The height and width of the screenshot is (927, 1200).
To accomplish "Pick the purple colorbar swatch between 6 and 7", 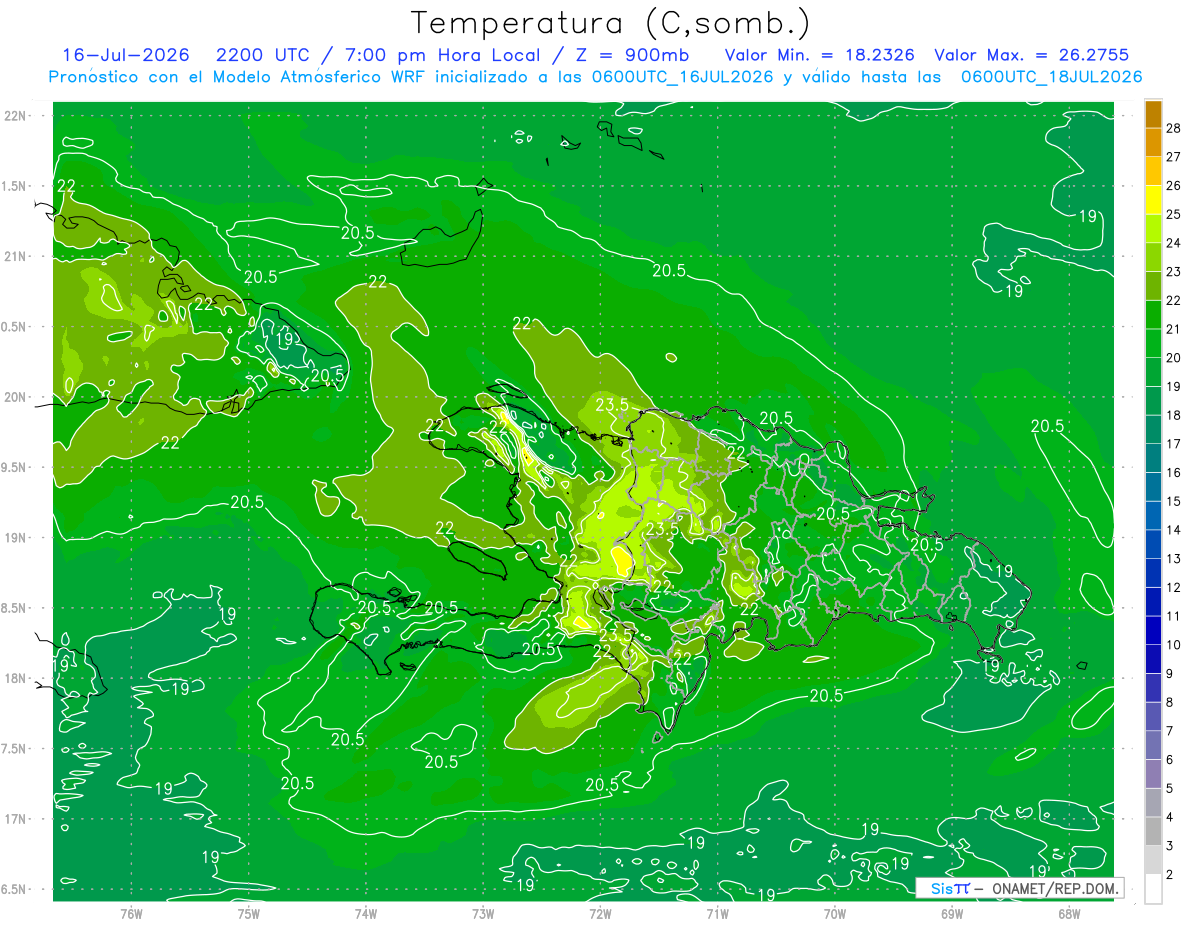I will tap(1153, 745).
